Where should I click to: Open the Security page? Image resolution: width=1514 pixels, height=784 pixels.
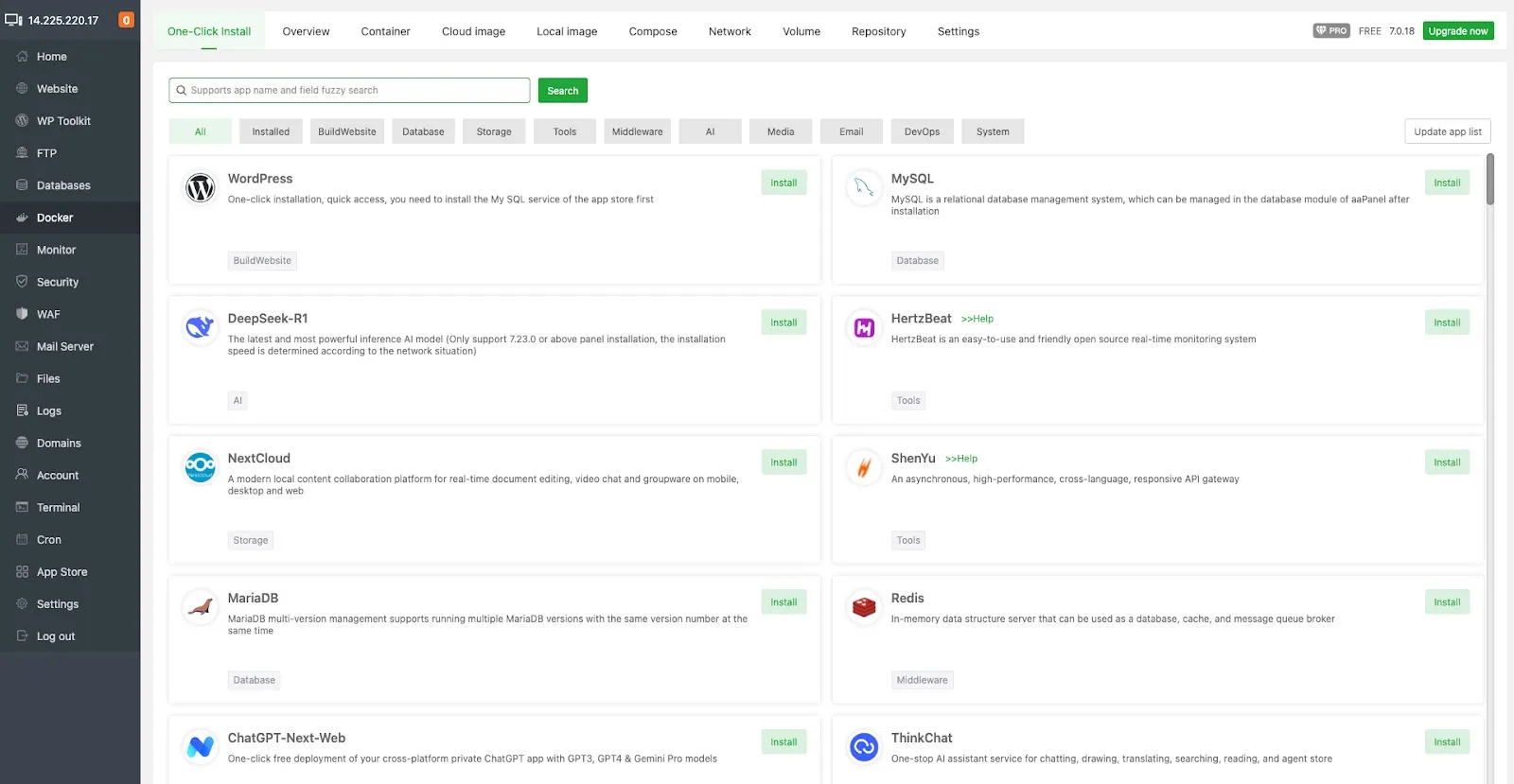70,282
